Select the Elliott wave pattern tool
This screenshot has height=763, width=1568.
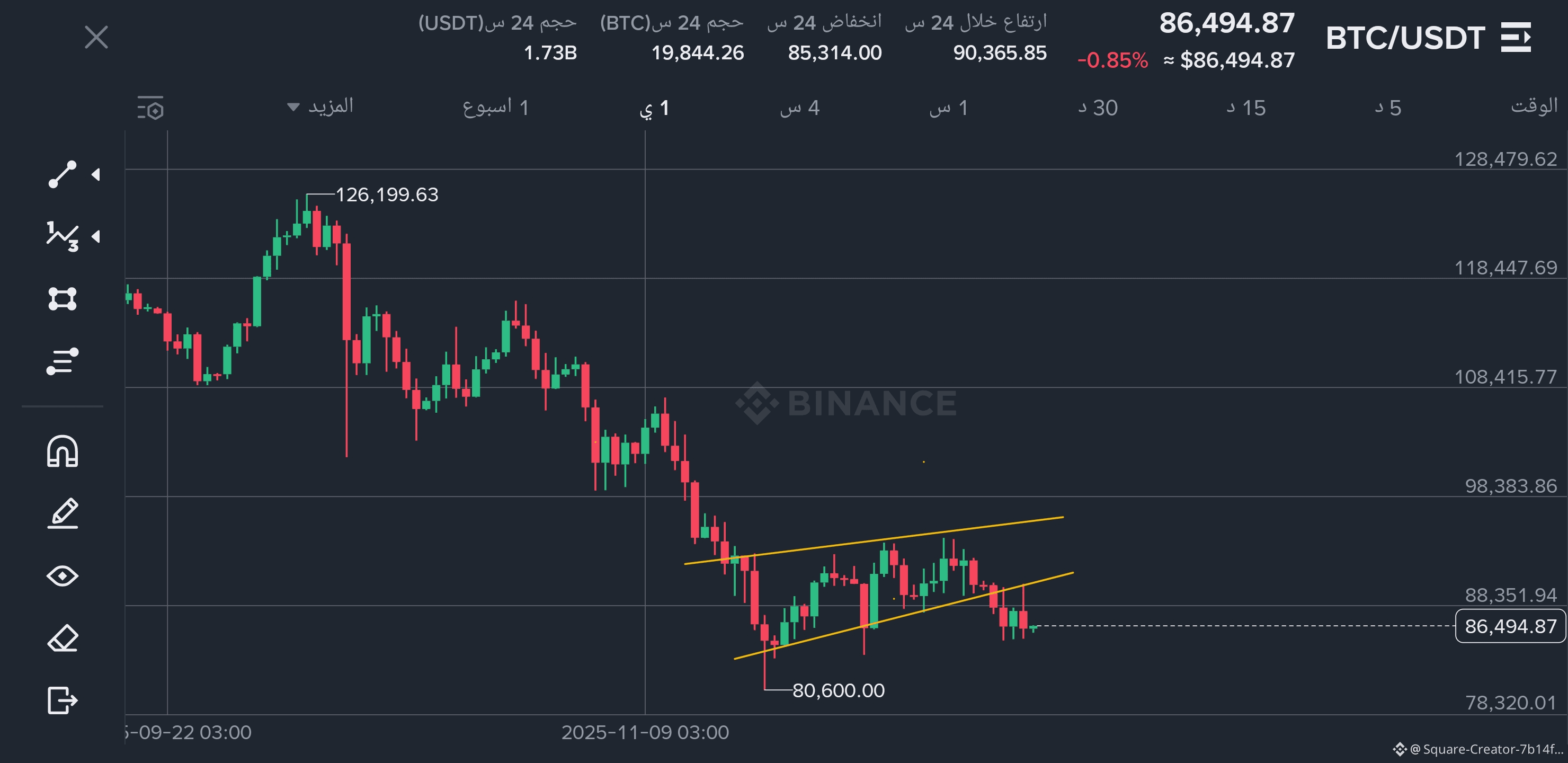click(62, 236)
